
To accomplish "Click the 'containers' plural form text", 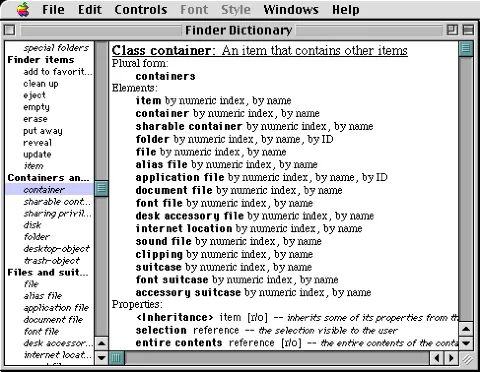I will click(x=165, y=76).
